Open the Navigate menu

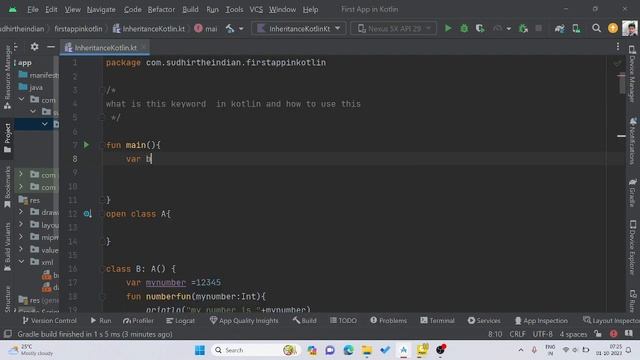101,9
